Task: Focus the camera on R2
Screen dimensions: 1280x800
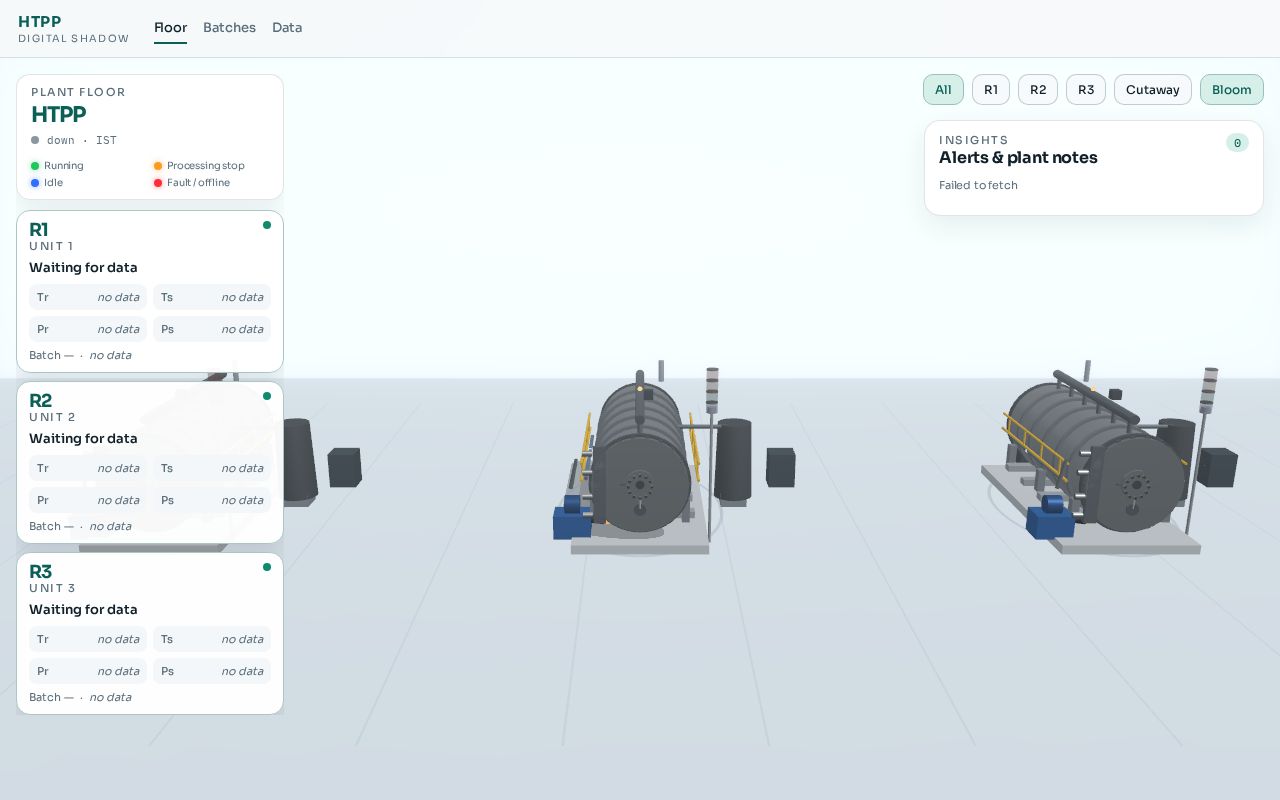Action: pos(1038,90)
